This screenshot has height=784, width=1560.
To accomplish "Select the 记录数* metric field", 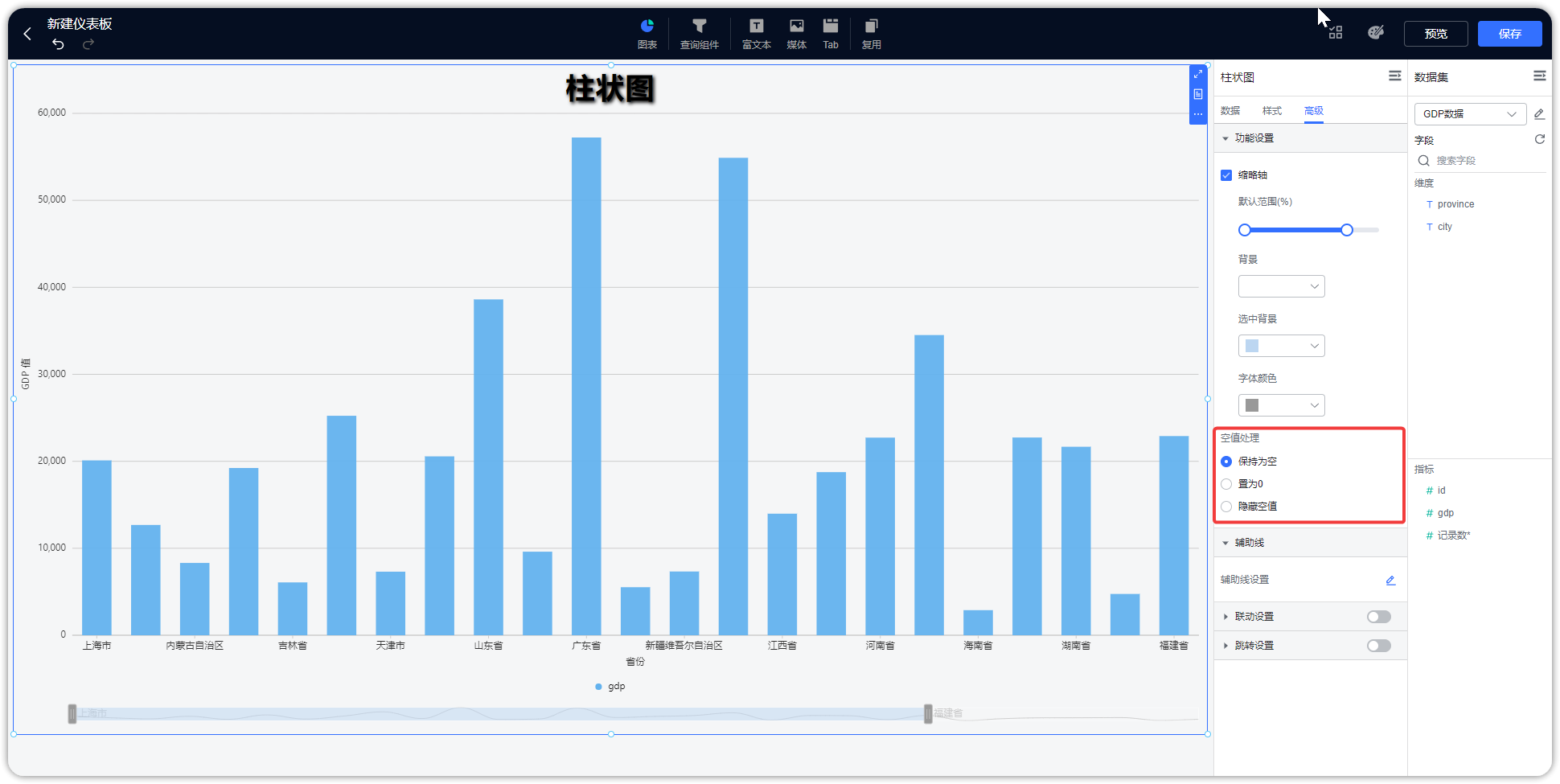I will [x=1453, y=536].
